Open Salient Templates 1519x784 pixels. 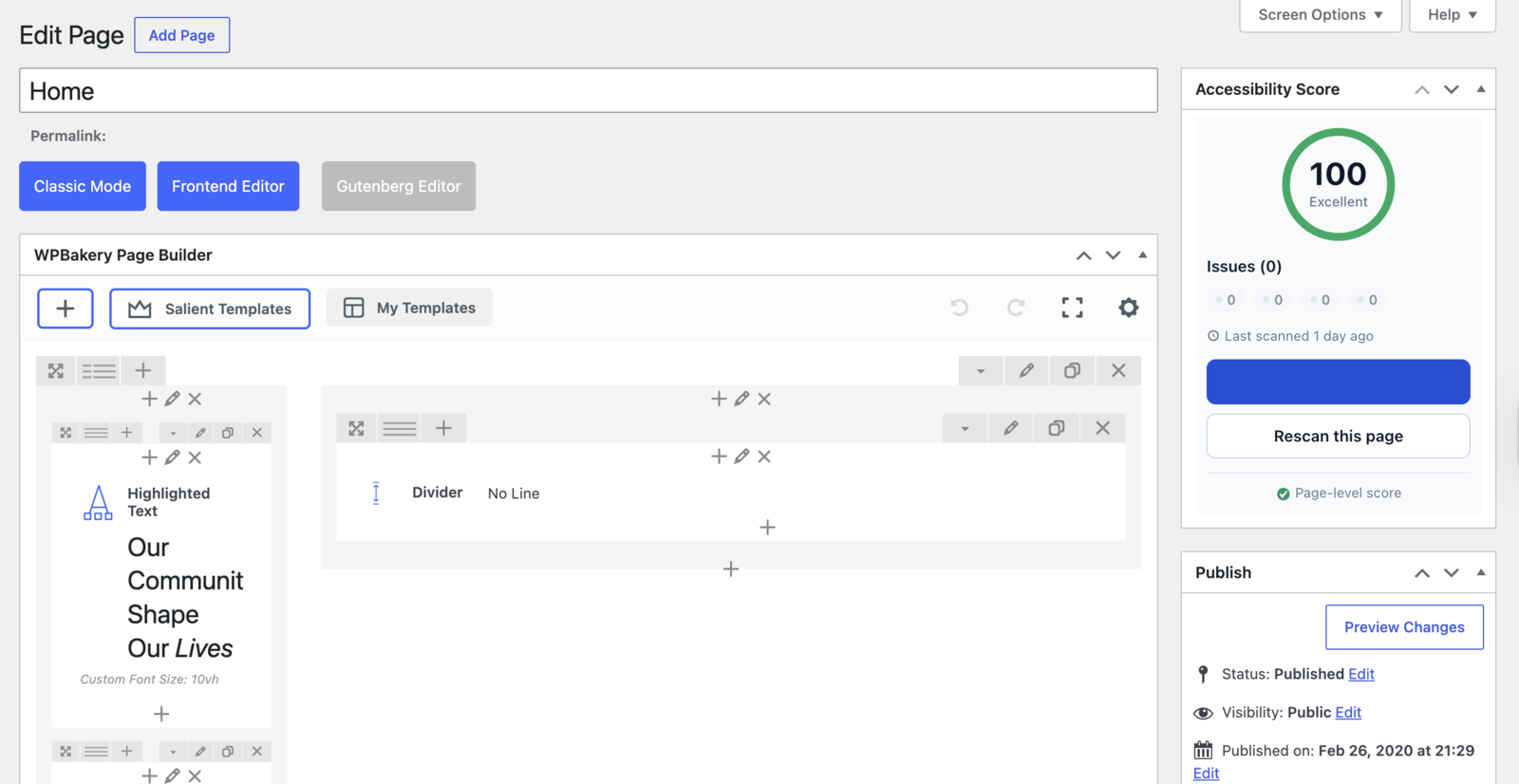pyautogui.click(x=210, y=308)
